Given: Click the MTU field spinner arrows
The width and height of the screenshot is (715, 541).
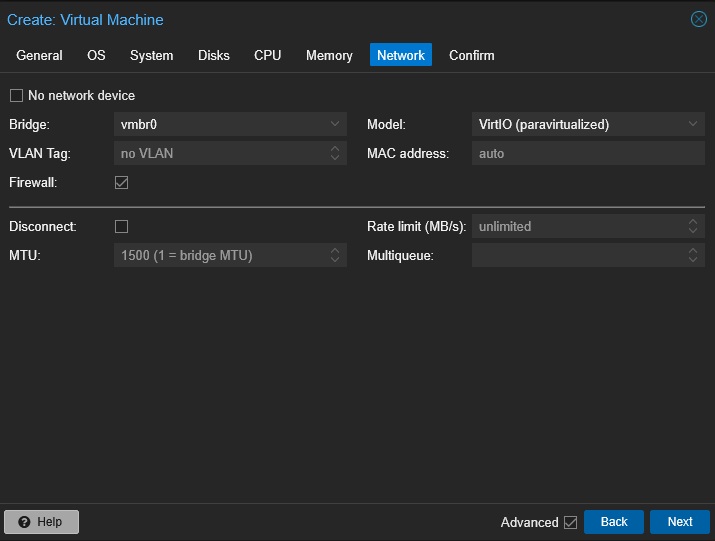Looking at the screenshot, I should (336, 256).
